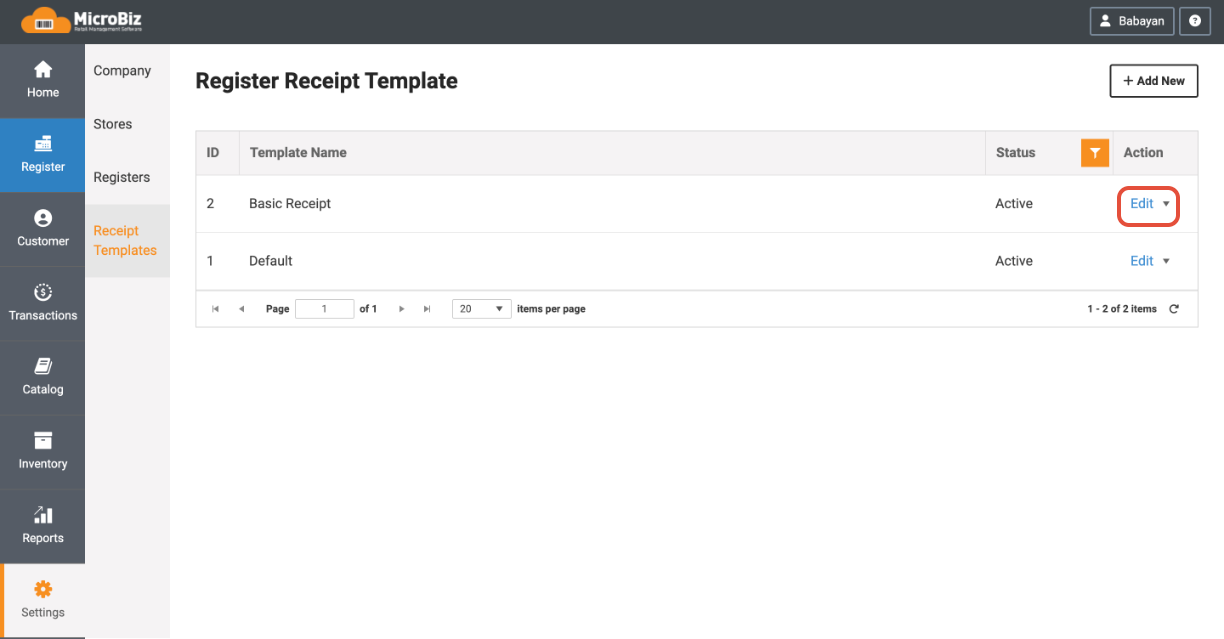This screenshot has width=1224, height=639.
Task: Select Company in the submenu
Action: point(122,71)
